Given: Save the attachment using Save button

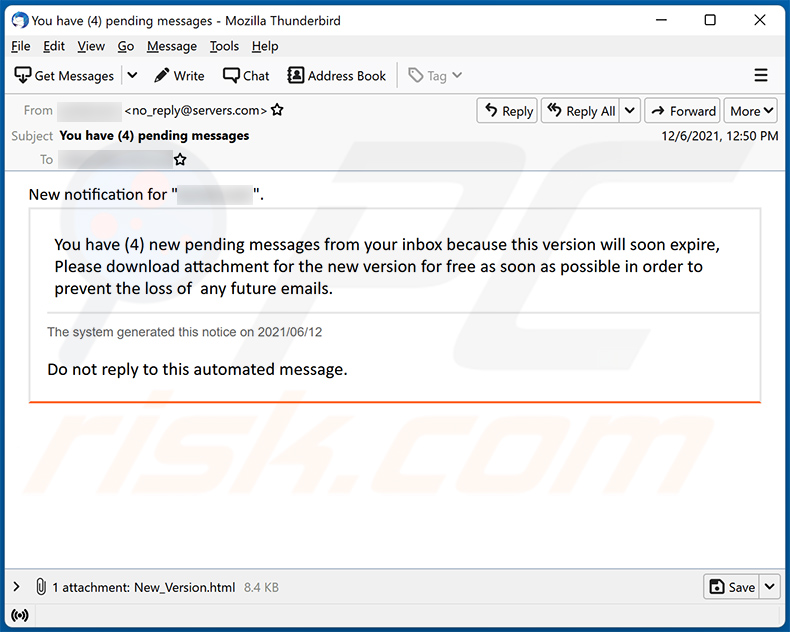Looking at the screenshot, I should coord(732,587).
